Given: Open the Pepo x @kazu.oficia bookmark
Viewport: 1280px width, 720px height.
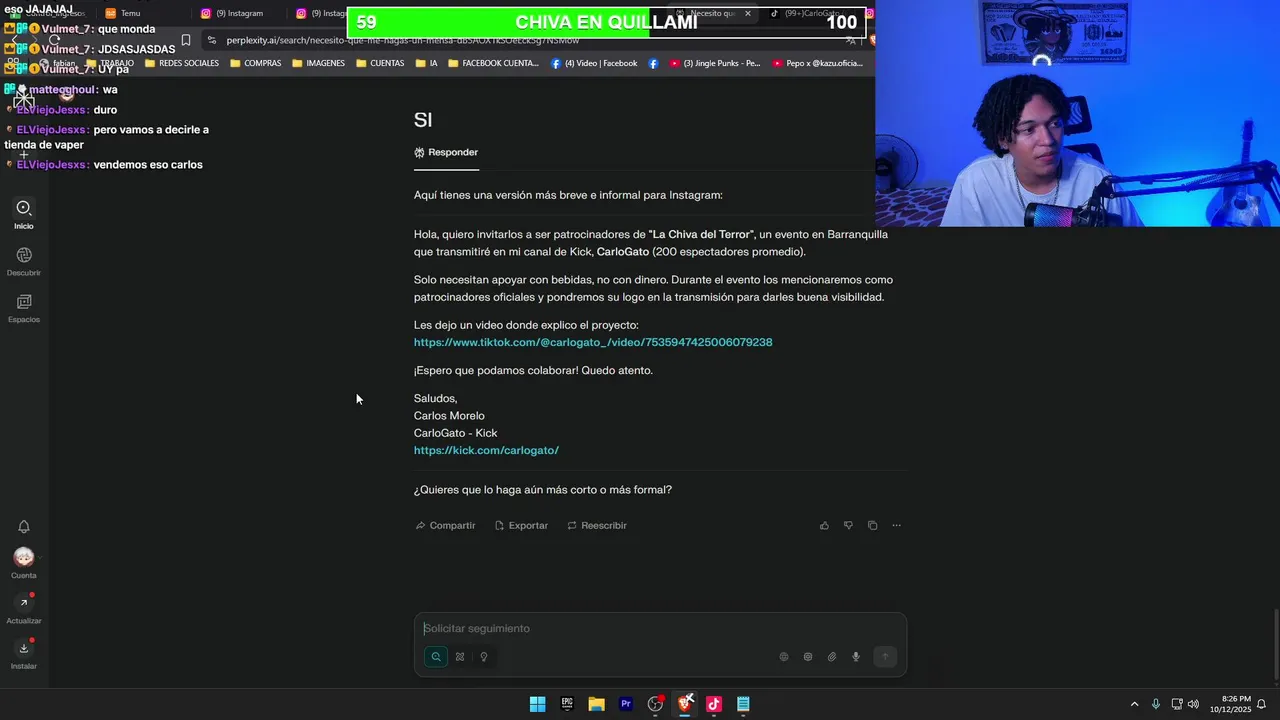Looking at the screenshot, I should point(816,64).
